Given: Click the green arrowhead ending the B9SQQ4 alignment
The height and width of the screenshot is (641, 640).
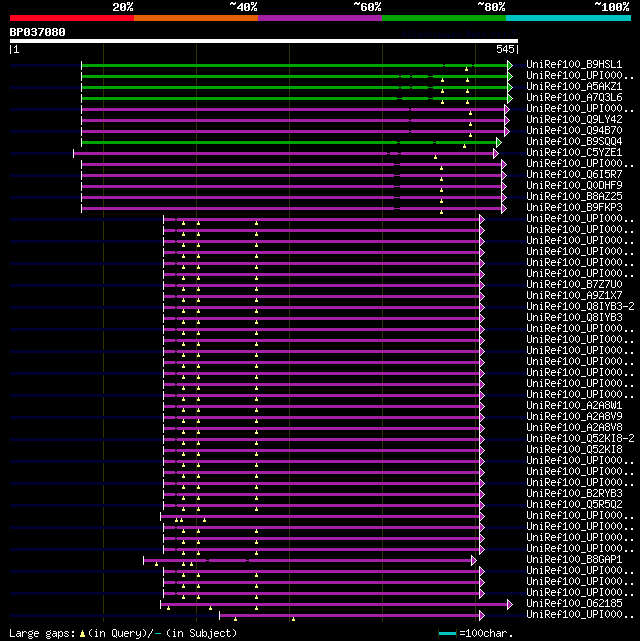Looking at the screenshot, I should pos(499,142).
